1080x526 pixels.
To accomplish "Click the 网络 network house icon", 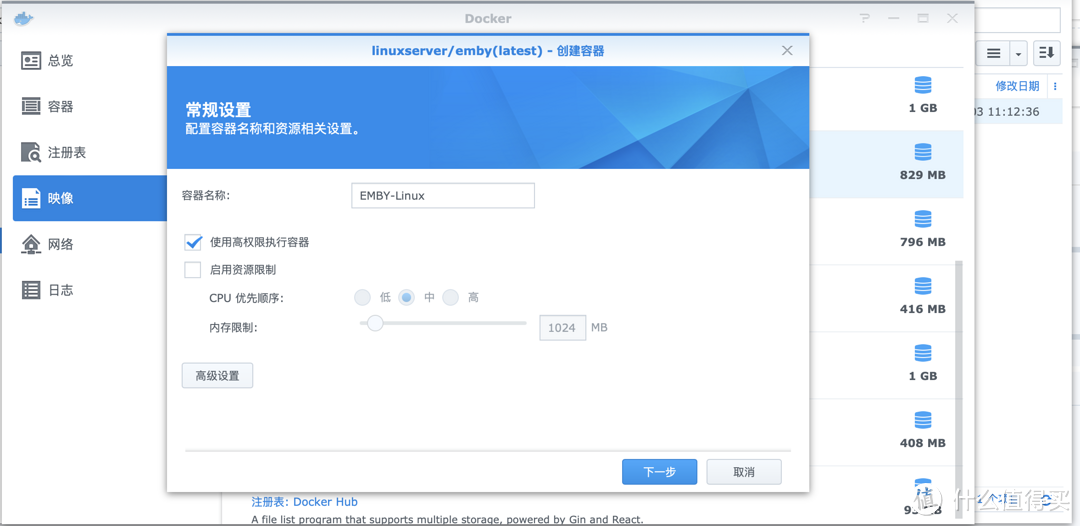I will pos(31,244).
